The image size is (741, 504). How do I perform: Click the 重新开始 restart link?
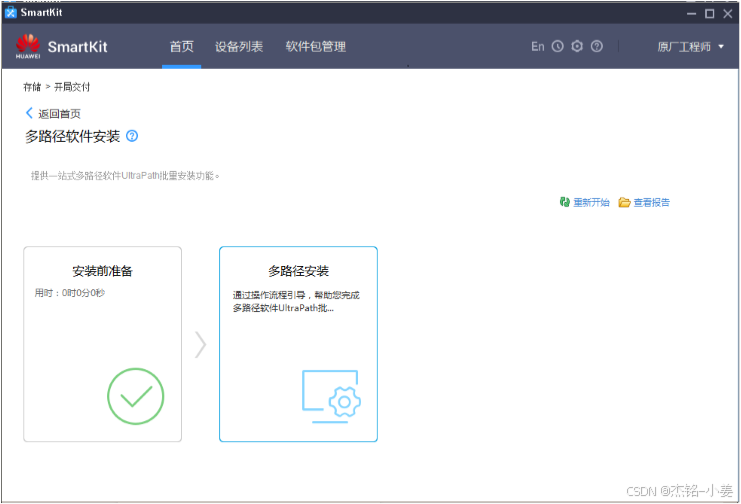pos(591,203)
